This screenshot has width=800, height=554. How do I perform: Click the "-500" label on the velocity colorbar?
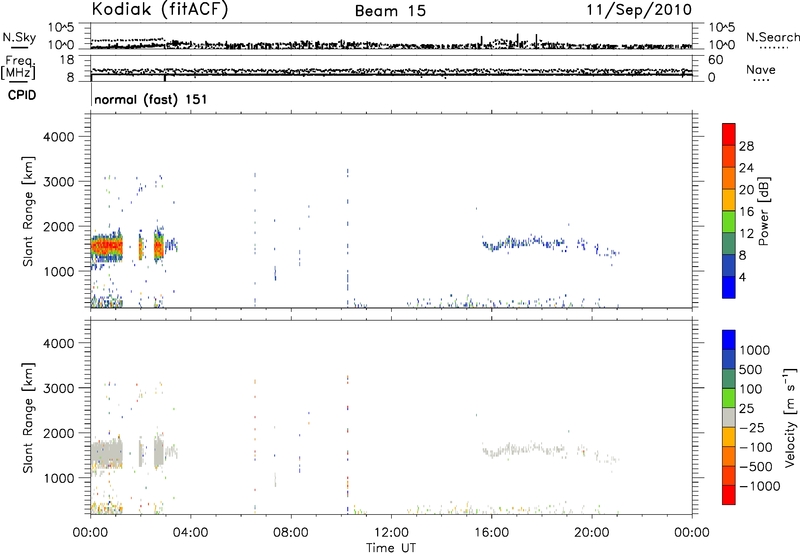pyautogui.click(x=756, y=467)
